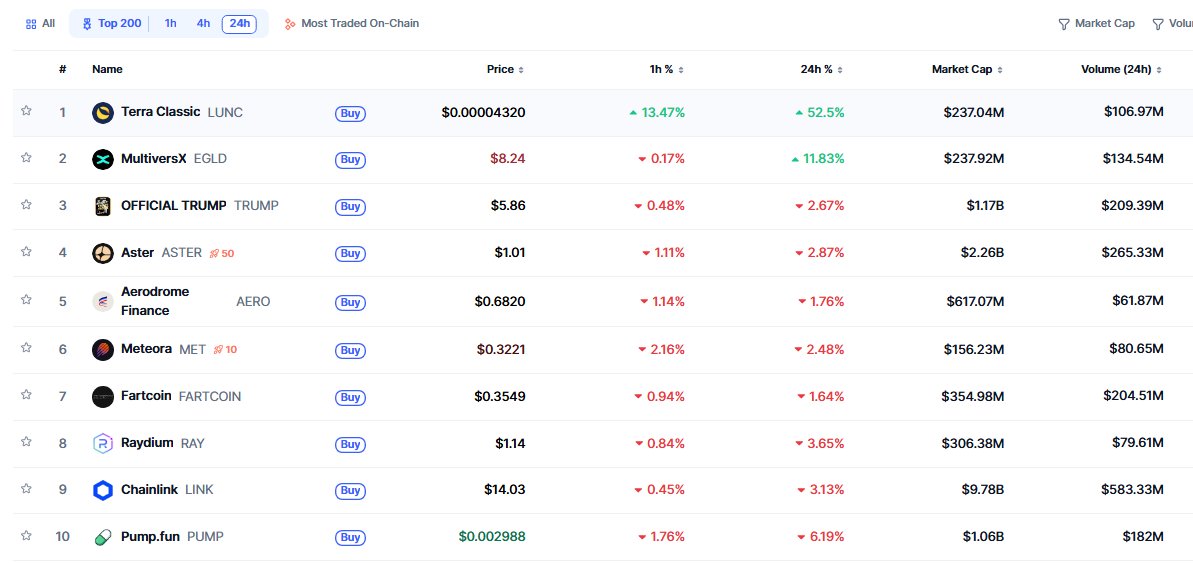
Task: Buy OFFICIAL TRUMP
Action: [350, 207]
